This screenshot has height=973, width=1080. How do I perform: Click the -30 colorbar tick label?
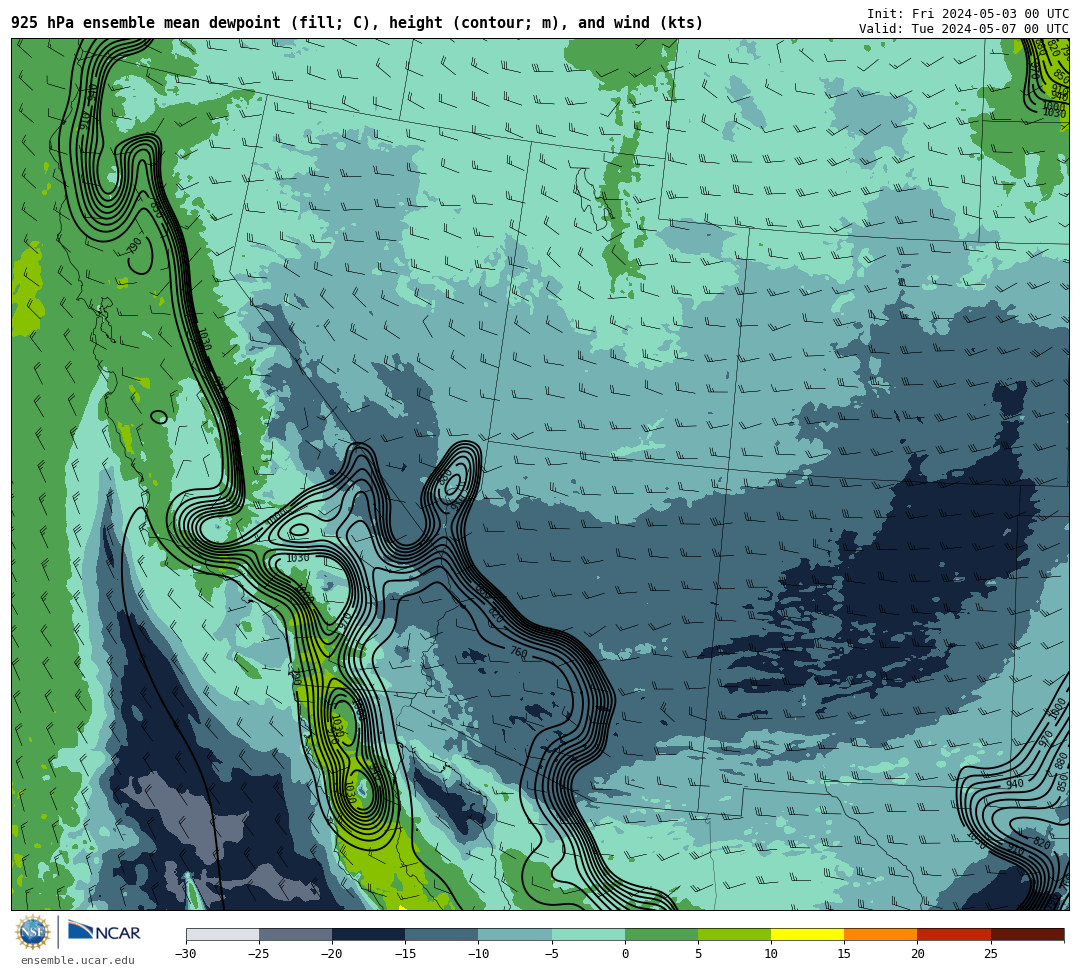click(x=186, y=954)
